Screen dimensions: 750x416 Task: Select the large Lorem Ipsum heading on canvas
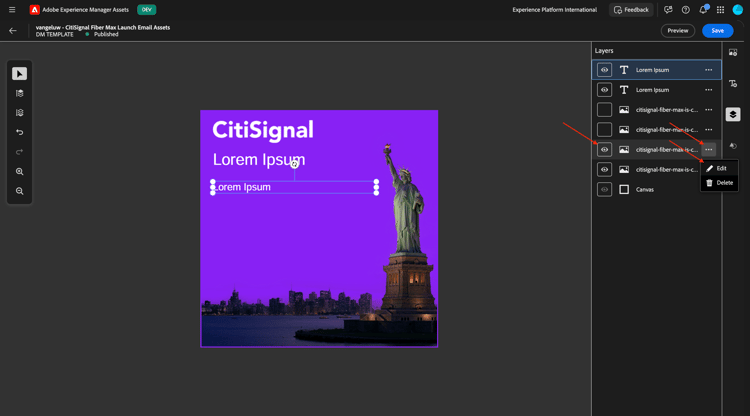click(x=259, y=160)
